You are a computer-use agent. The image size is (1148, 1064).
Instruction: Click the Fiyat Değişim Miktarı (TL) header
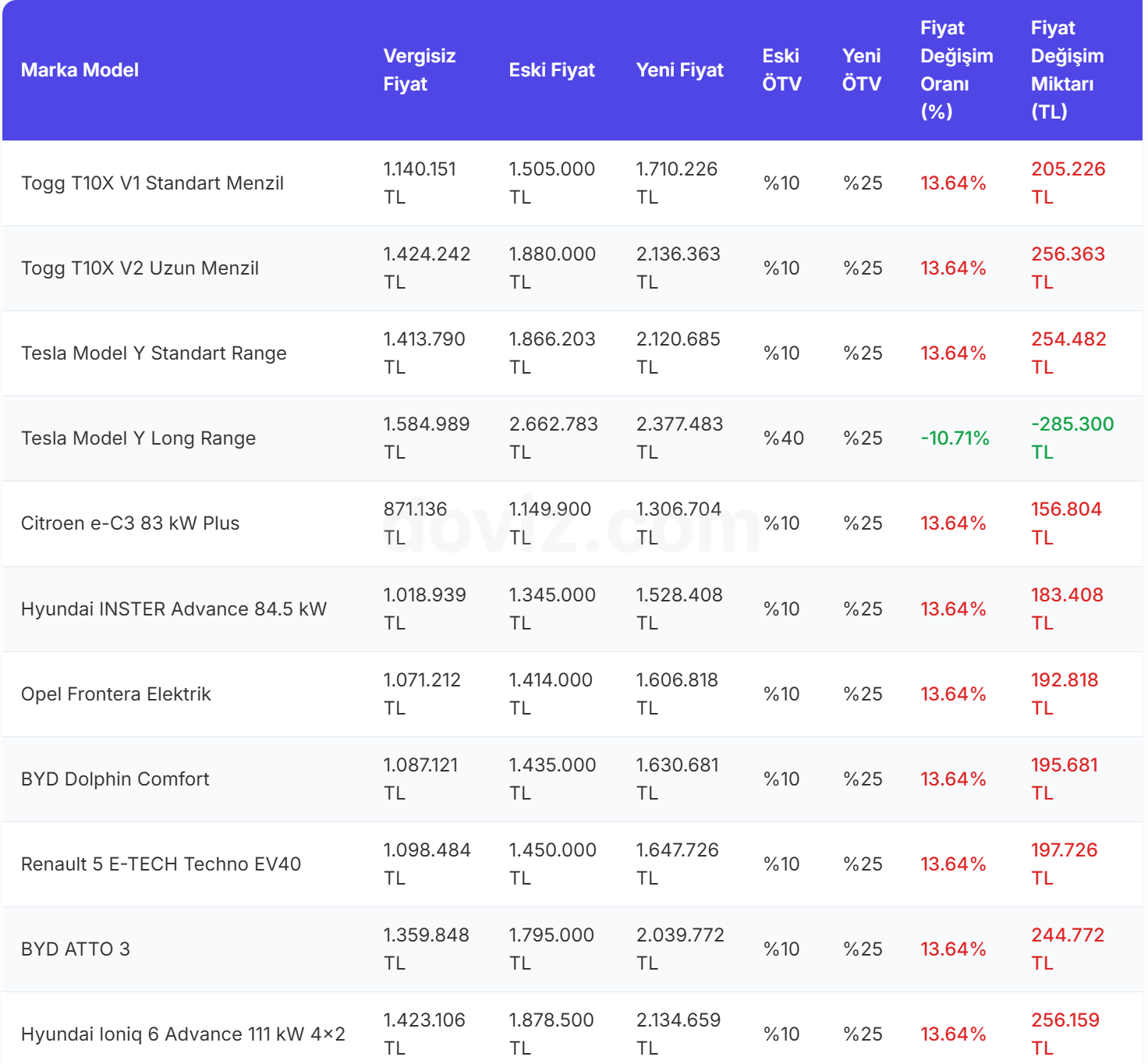1067,70
